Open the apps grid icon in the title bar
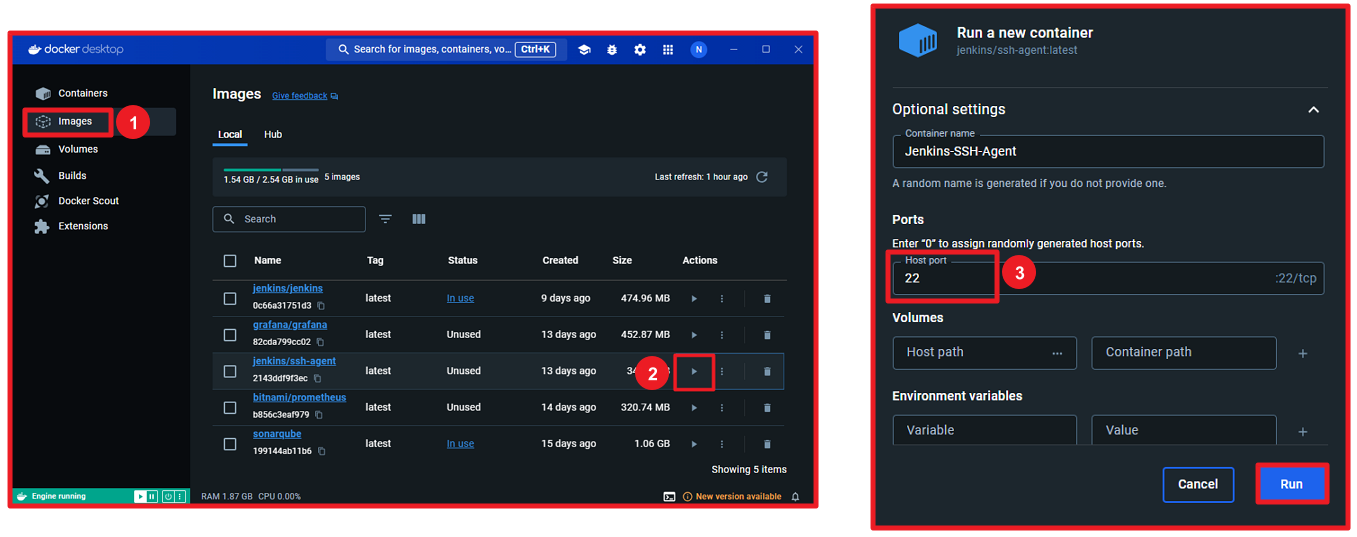This screenshot has height=537, width=1357. (x=668, y=49)
